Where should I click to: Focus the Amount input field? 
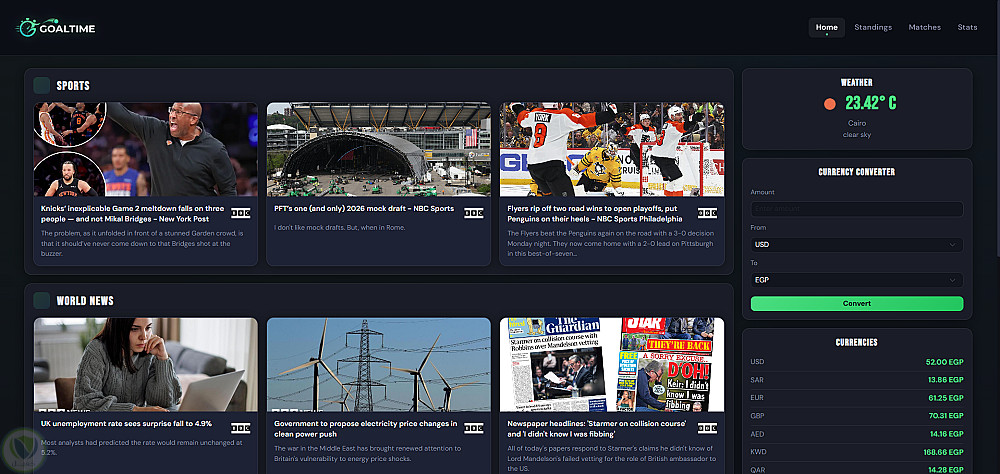(x=857, y=209)
